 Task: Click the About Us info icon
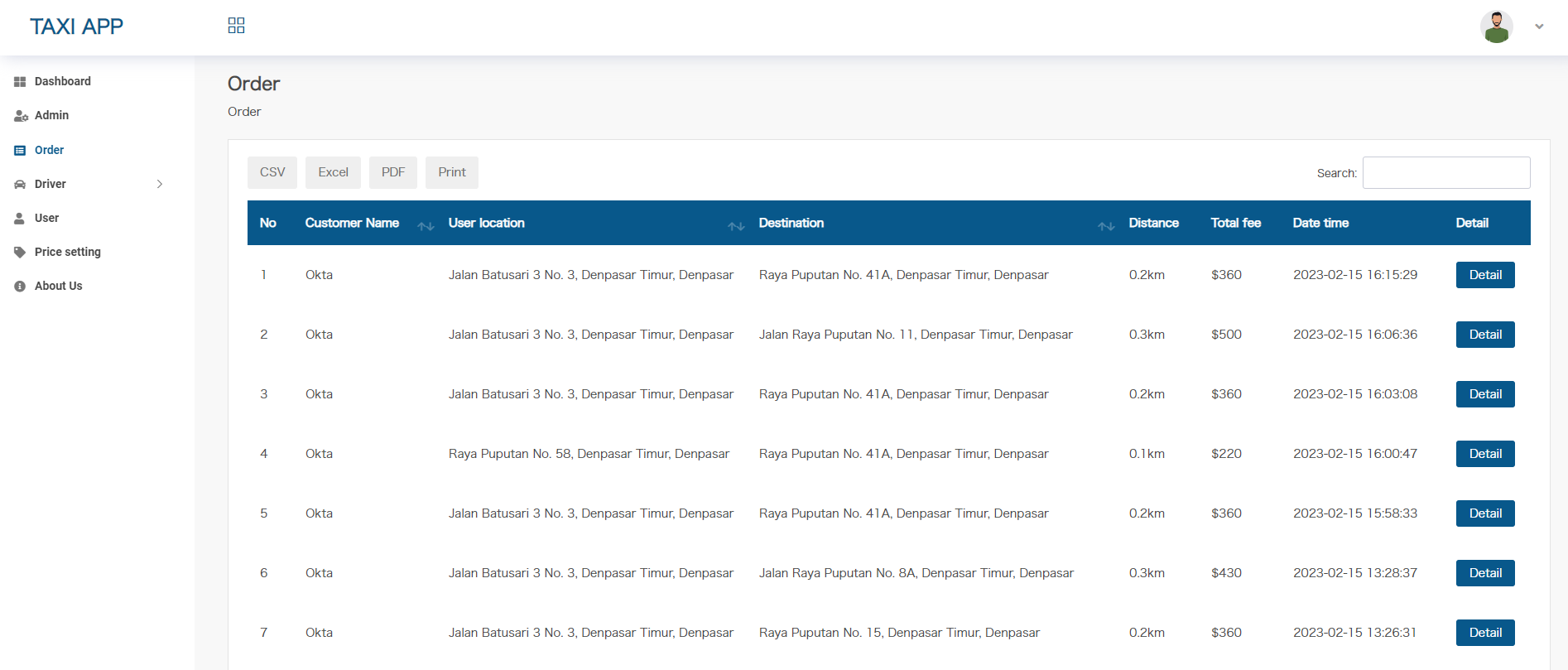[x=20, y=287]
